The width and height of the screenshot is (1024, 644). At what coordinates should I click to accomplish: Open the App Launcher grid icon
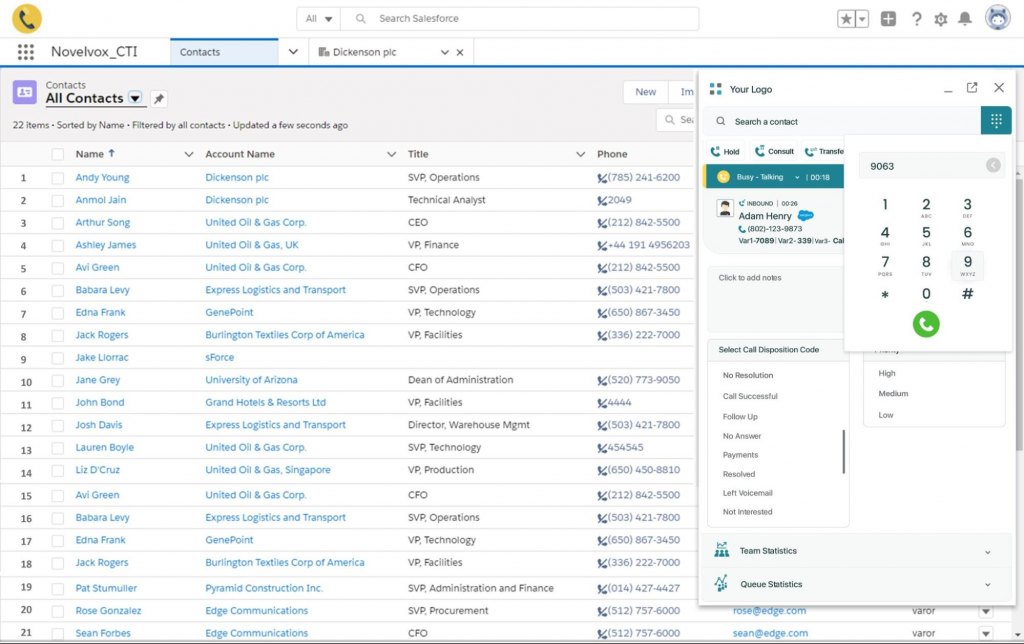point(26,52)
